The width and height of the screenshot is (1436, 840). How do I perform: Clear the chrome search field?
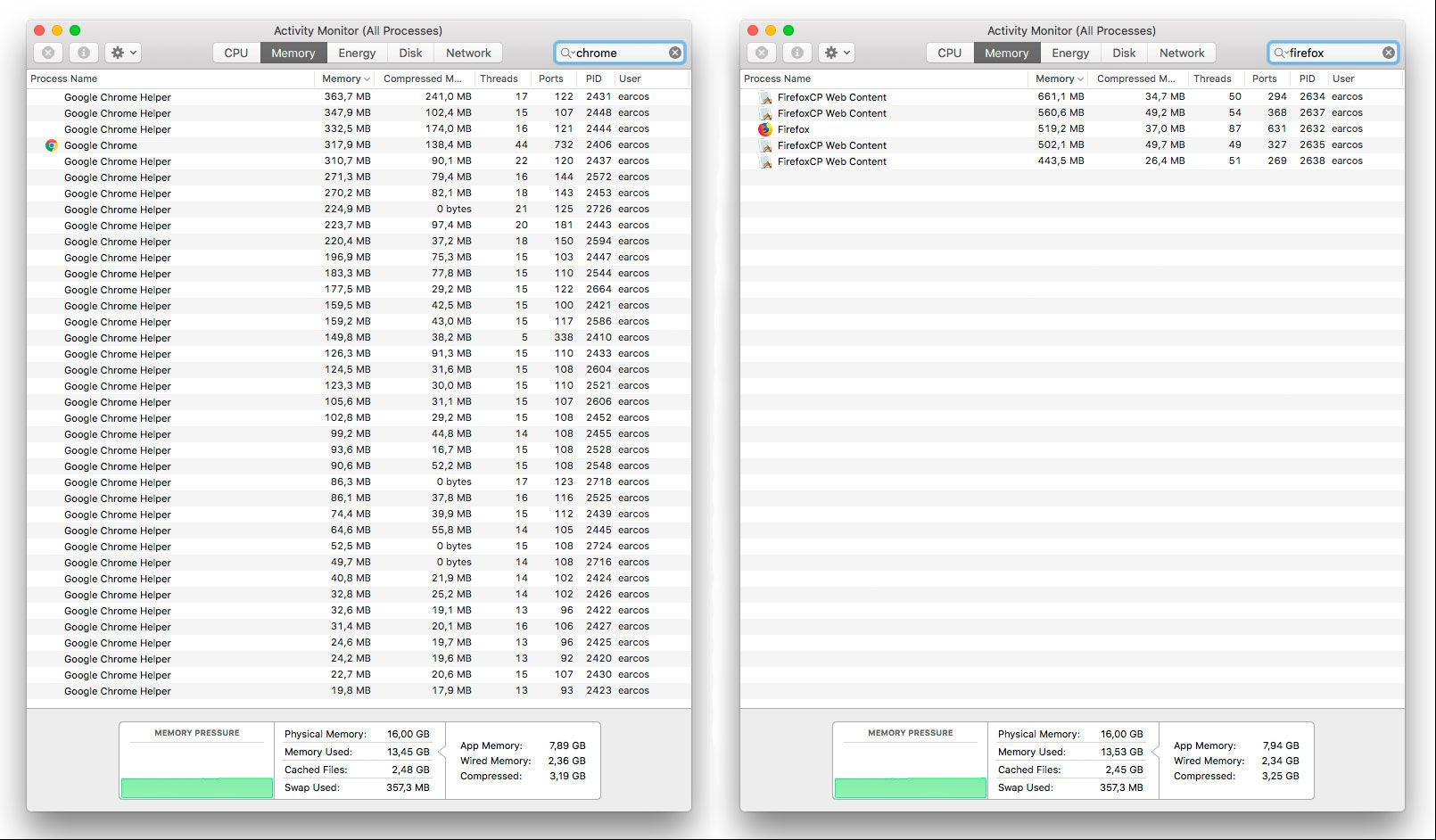(675, 53)
